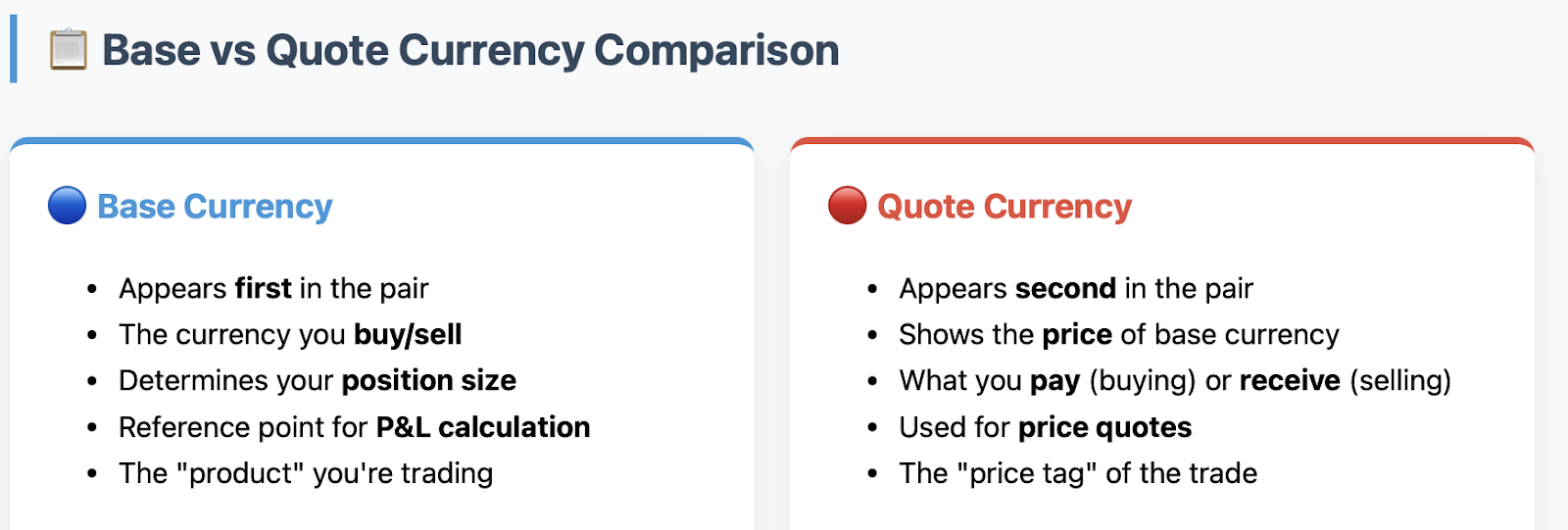Screen dimensions: 1568x530
Task: Click "The currency you buy/sell" line
Action: [x=290, y=335]
